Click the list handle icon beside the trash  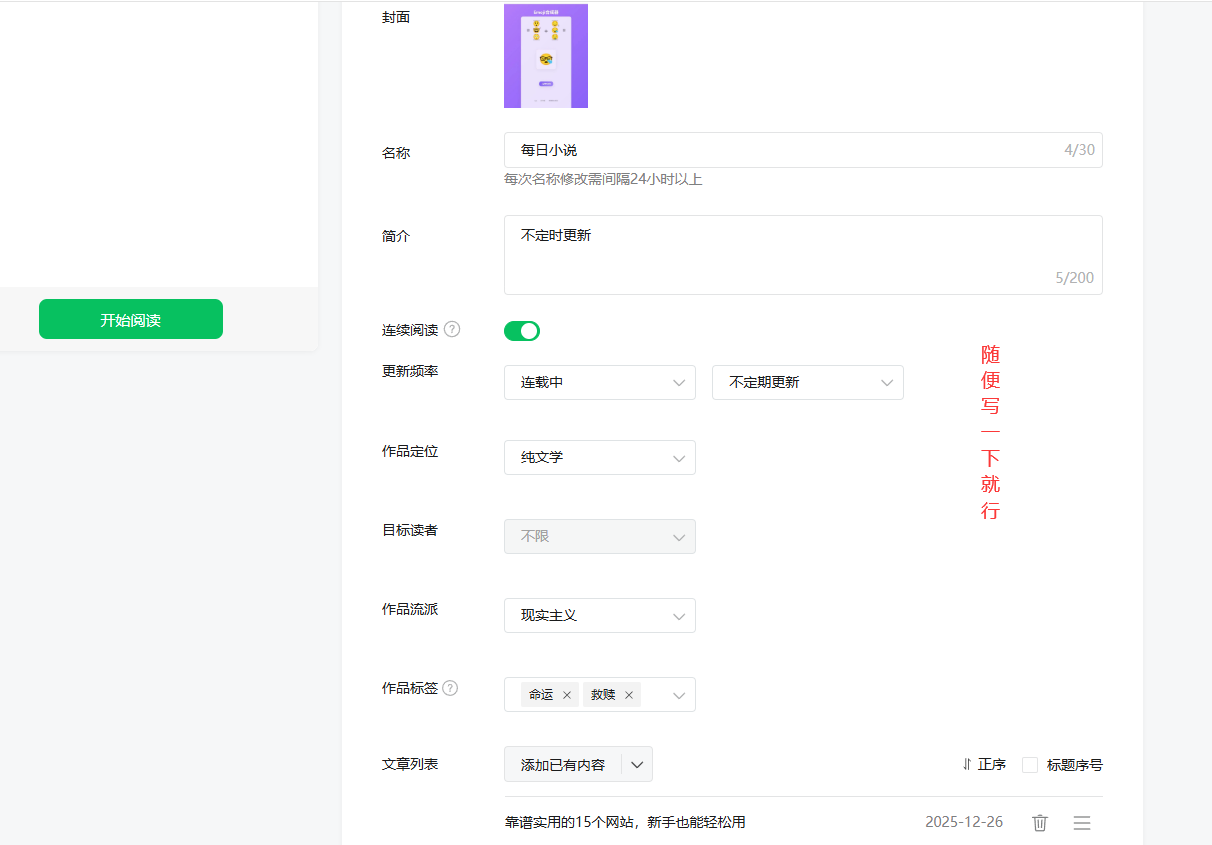(1081, 822)
